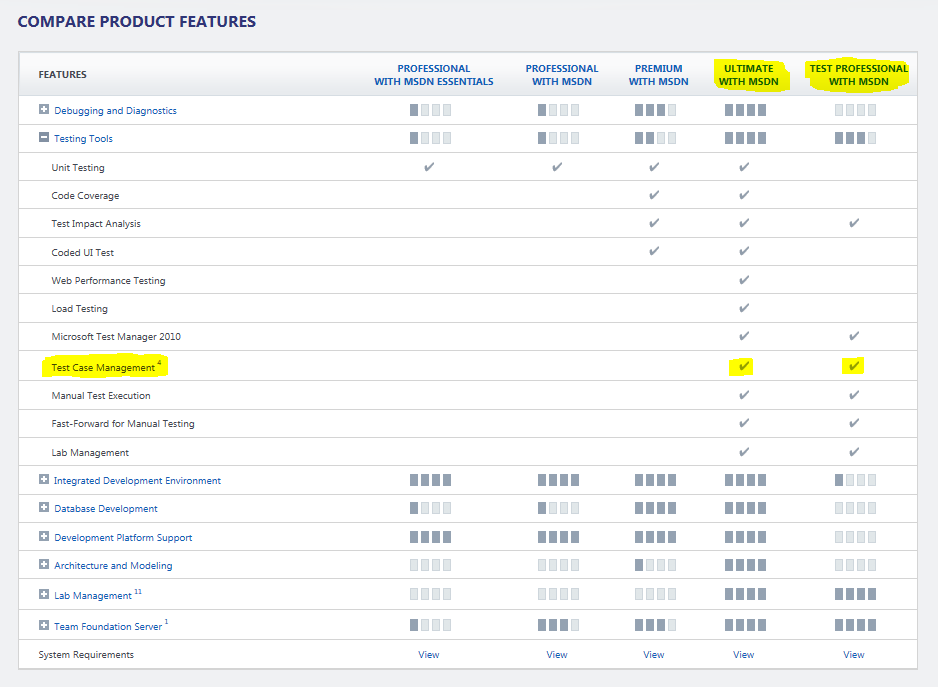938x687 pixels.
Task: View system requirements for Professional with MSDN
Action: 556,655
